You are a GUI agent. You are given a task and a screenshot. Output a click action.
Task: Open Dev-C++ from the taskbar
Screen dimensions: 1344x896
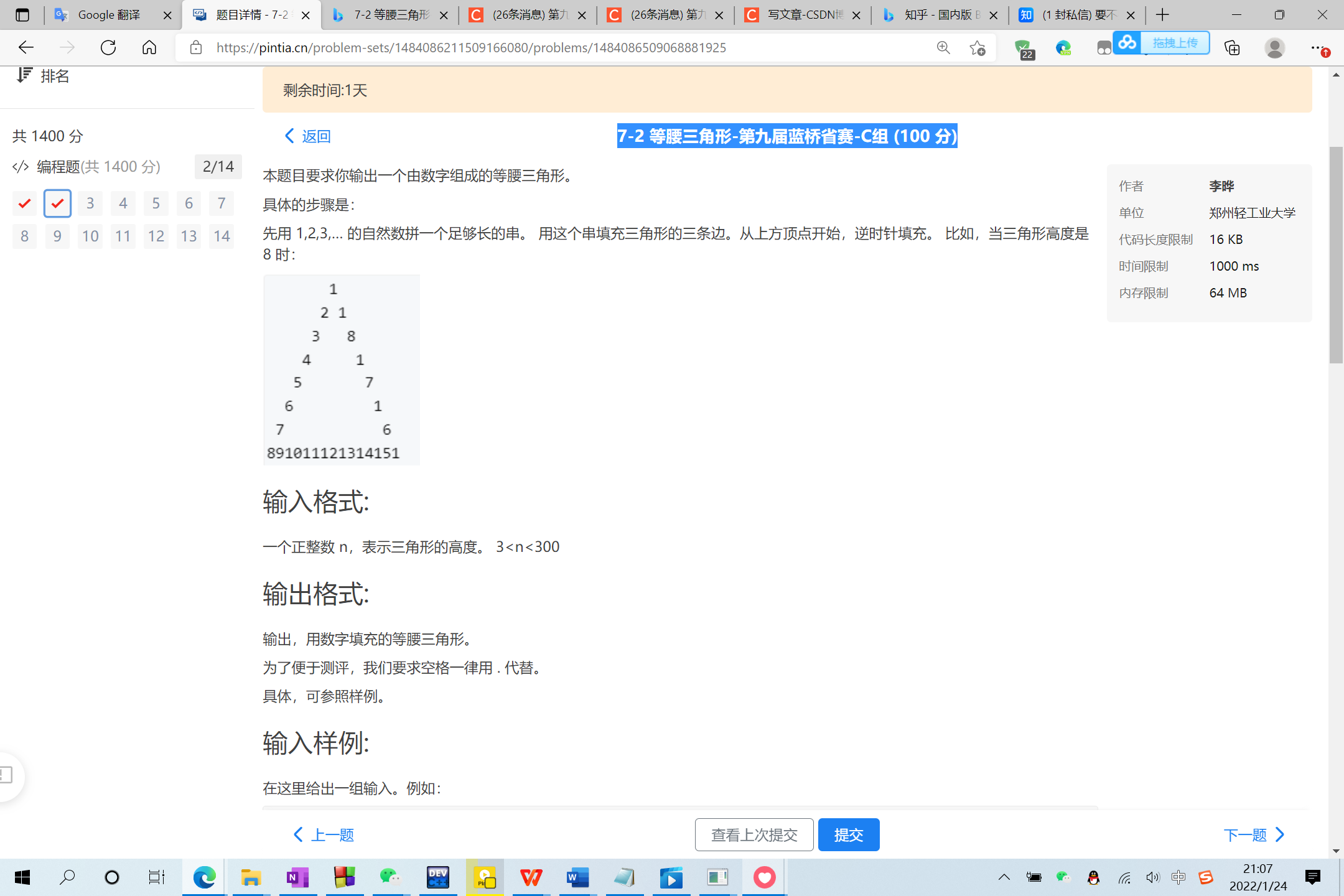pos(437,877)
